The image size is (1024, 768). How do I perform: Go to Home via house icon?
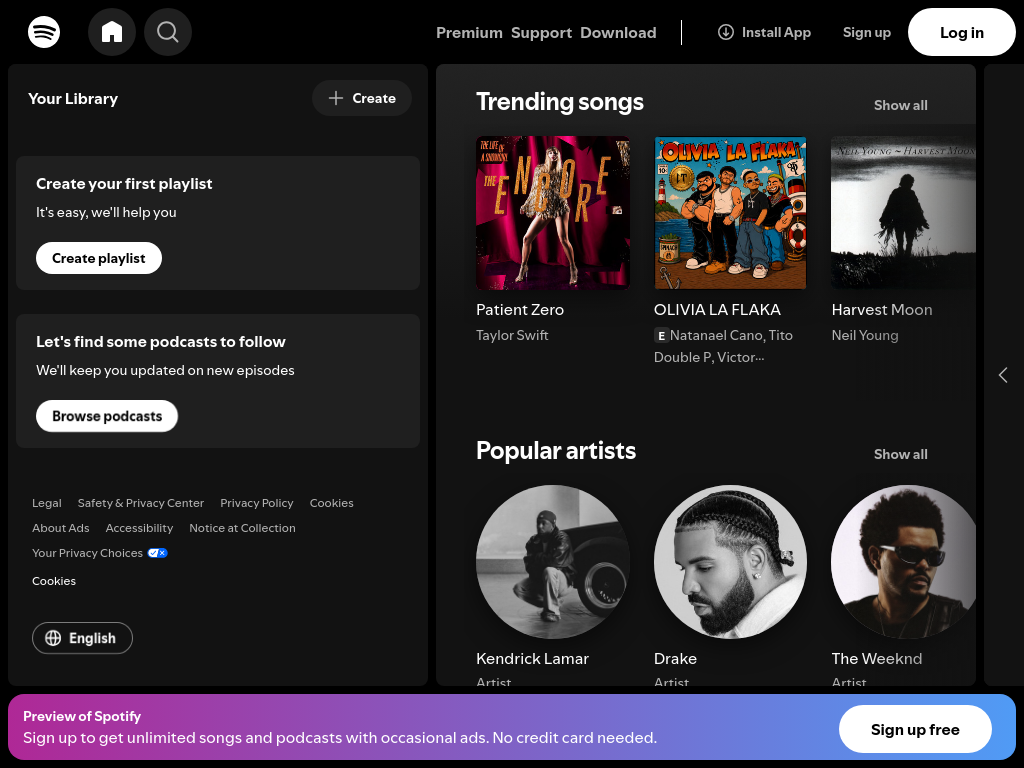[112, 32]
